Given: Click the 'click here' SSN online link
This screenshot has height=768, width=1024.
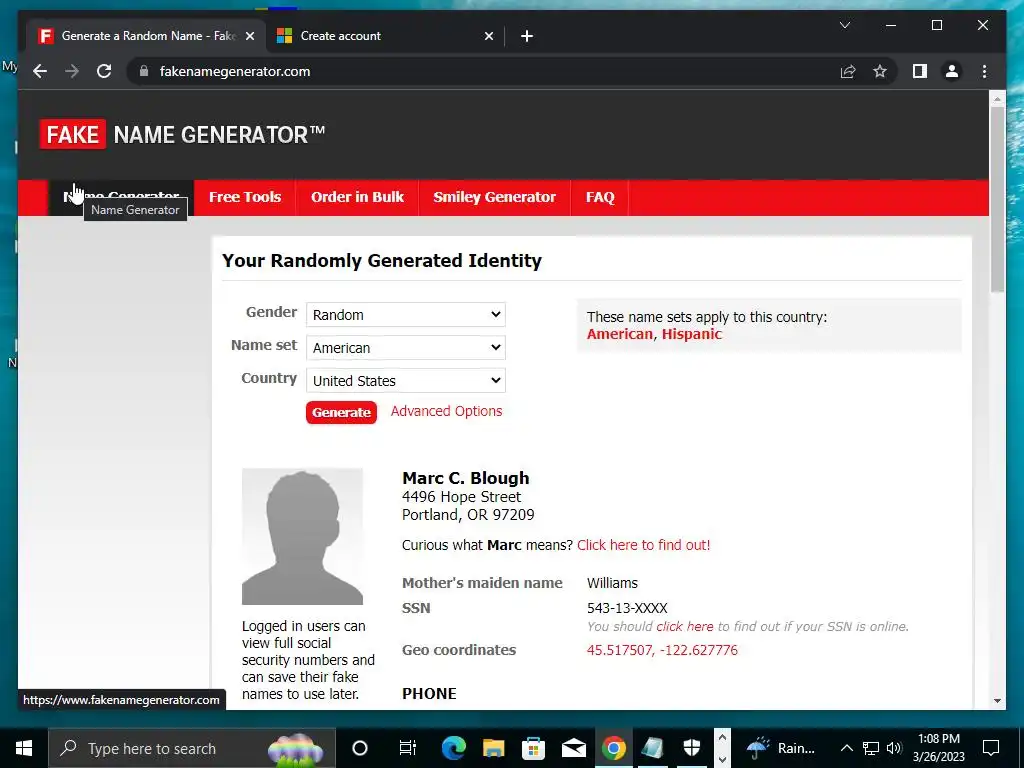Looking at the screenshot, I should [684, 627].
